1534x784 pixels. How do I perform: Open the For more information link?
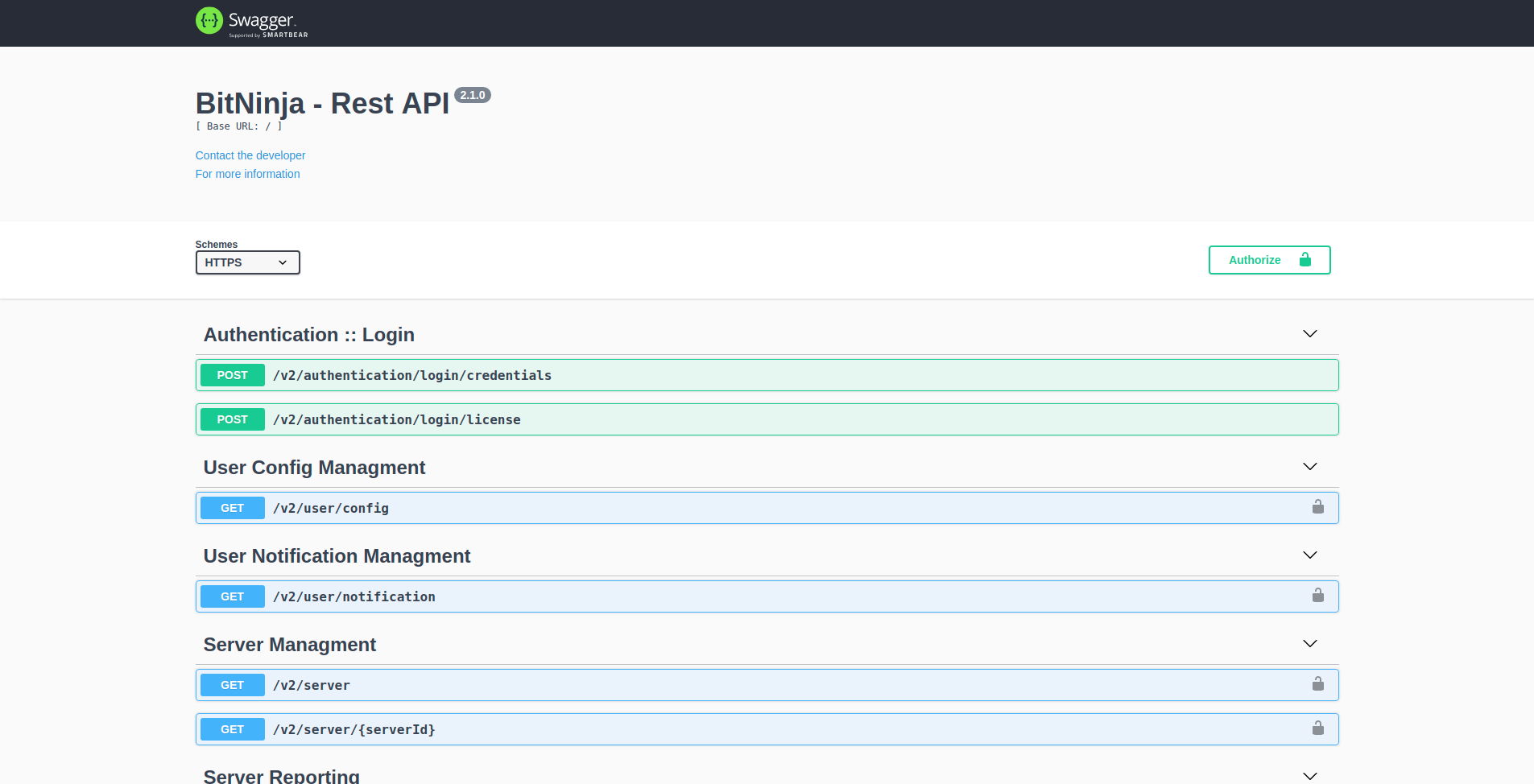[x=248, y=174]
